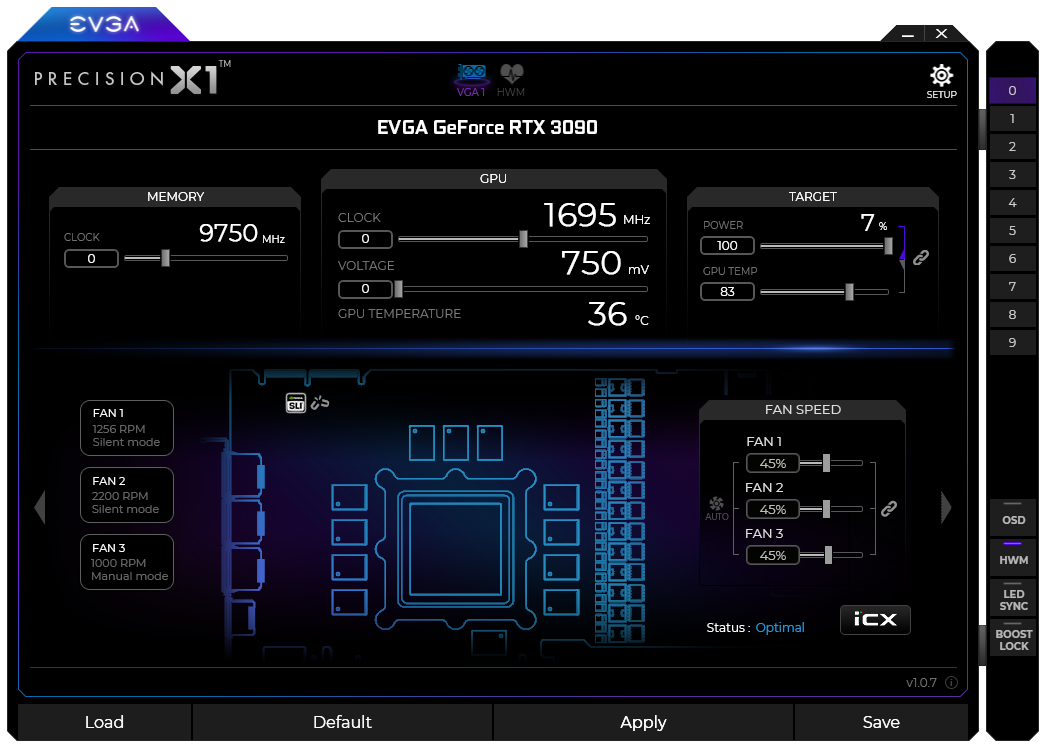
Task: Click the GPU die on the board diagram
Action: coord(455,549)
